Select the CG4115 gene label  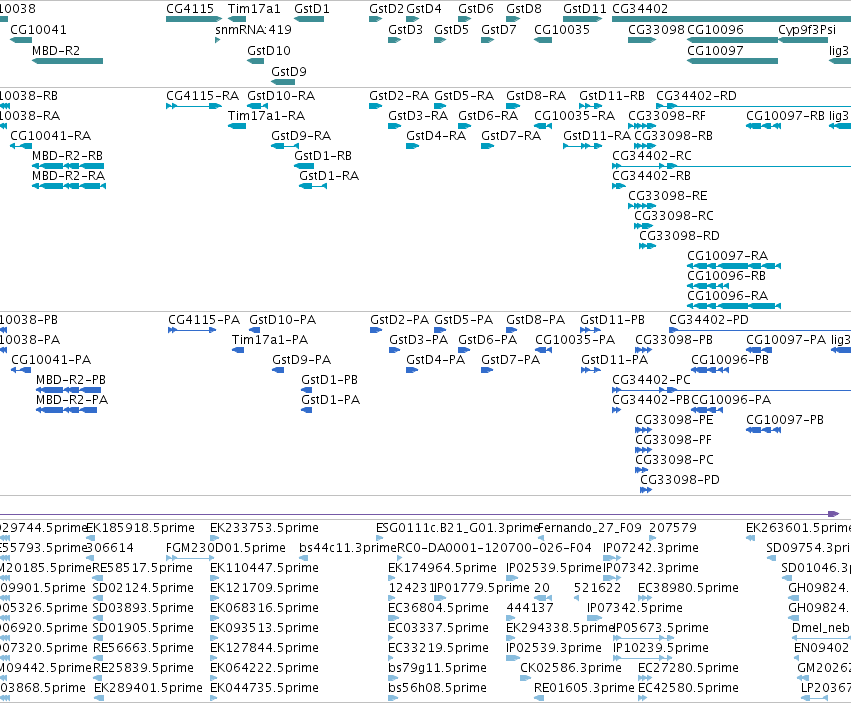point(190,9)
